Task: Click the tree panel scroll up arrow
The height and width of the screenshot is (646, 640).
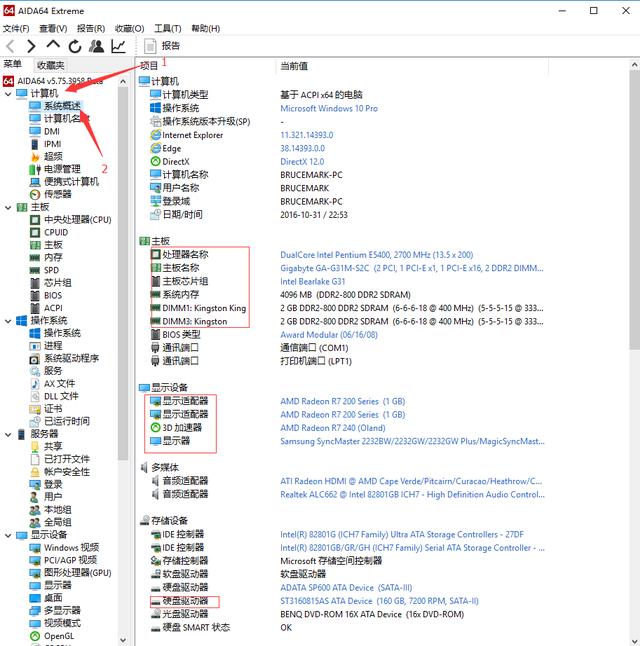Action: tap(123, 82)
